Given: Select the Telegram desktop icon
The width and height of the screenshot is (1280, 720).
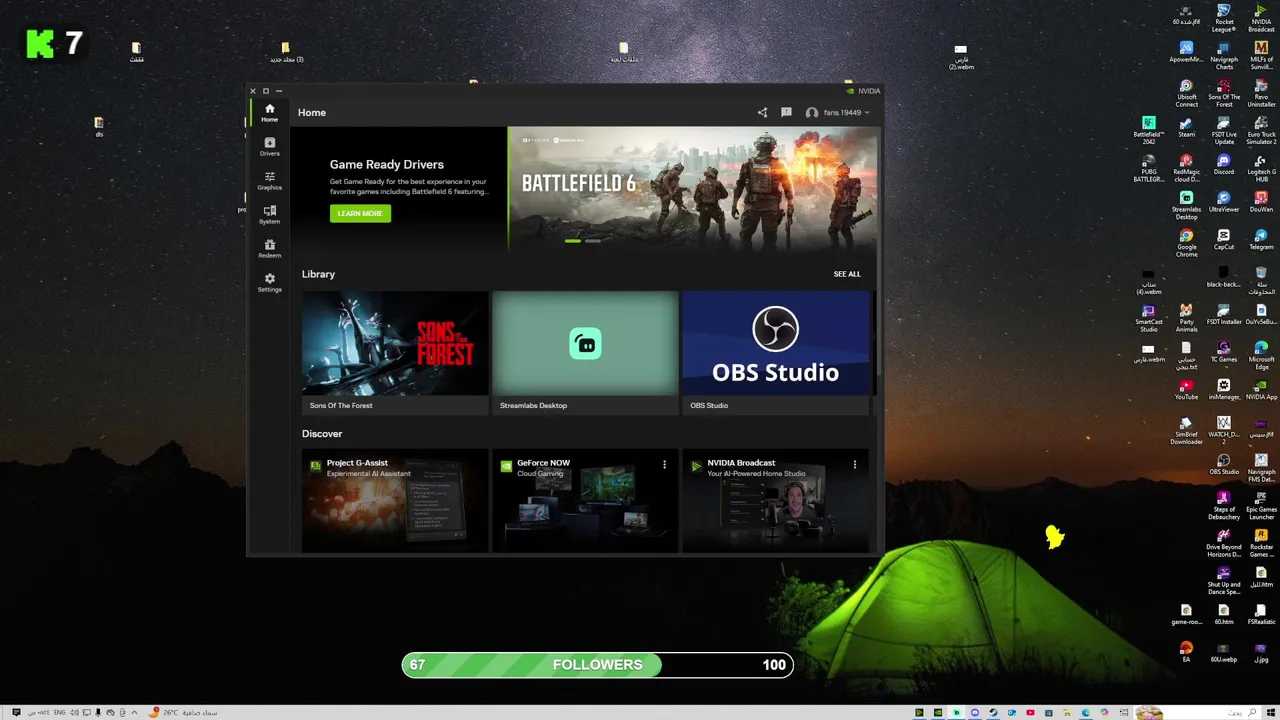Looking at the screenshot, I should click(x=1261, y=239).
